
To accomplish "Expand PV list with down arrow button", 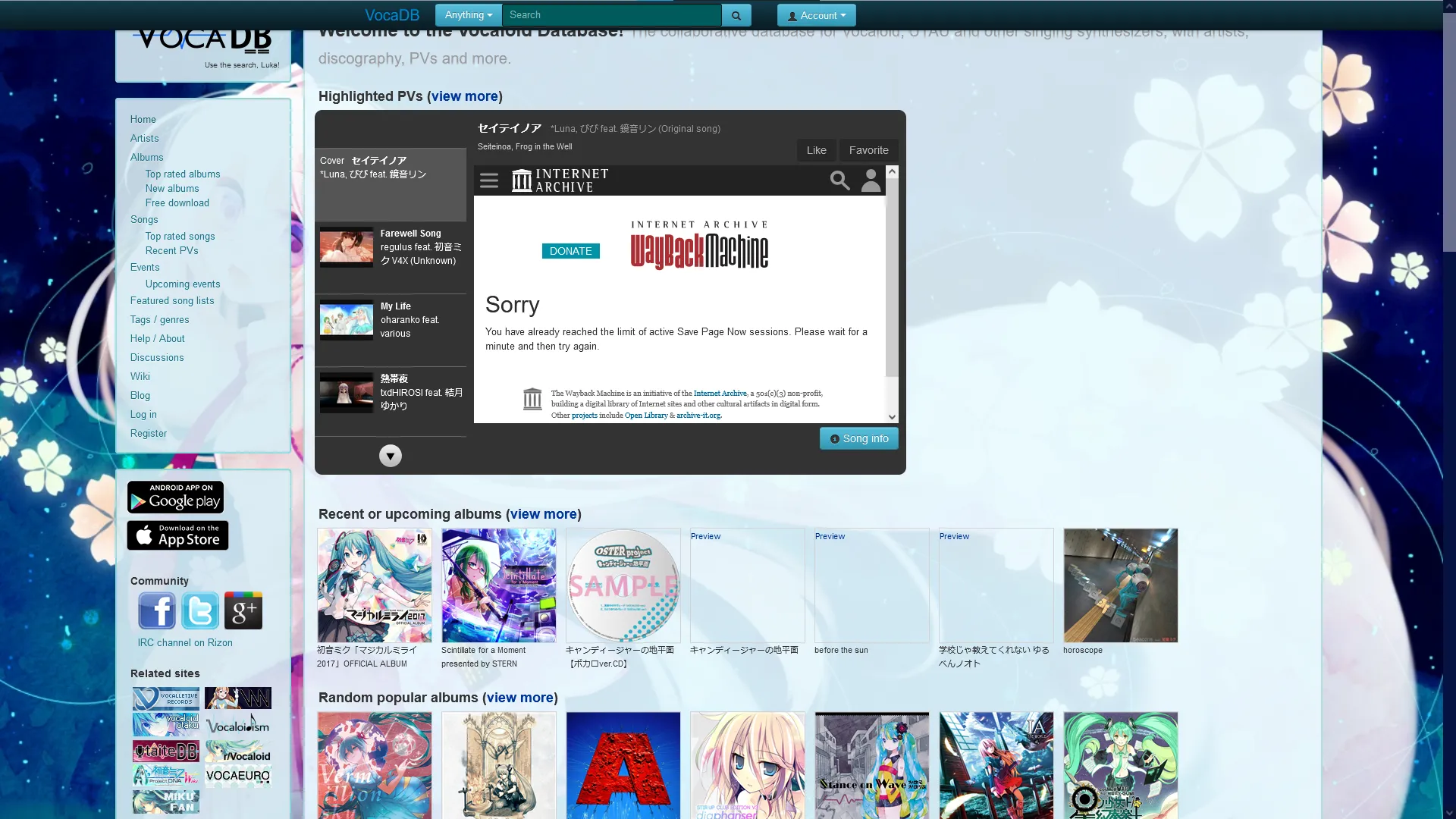I will (x=390, y=456).
